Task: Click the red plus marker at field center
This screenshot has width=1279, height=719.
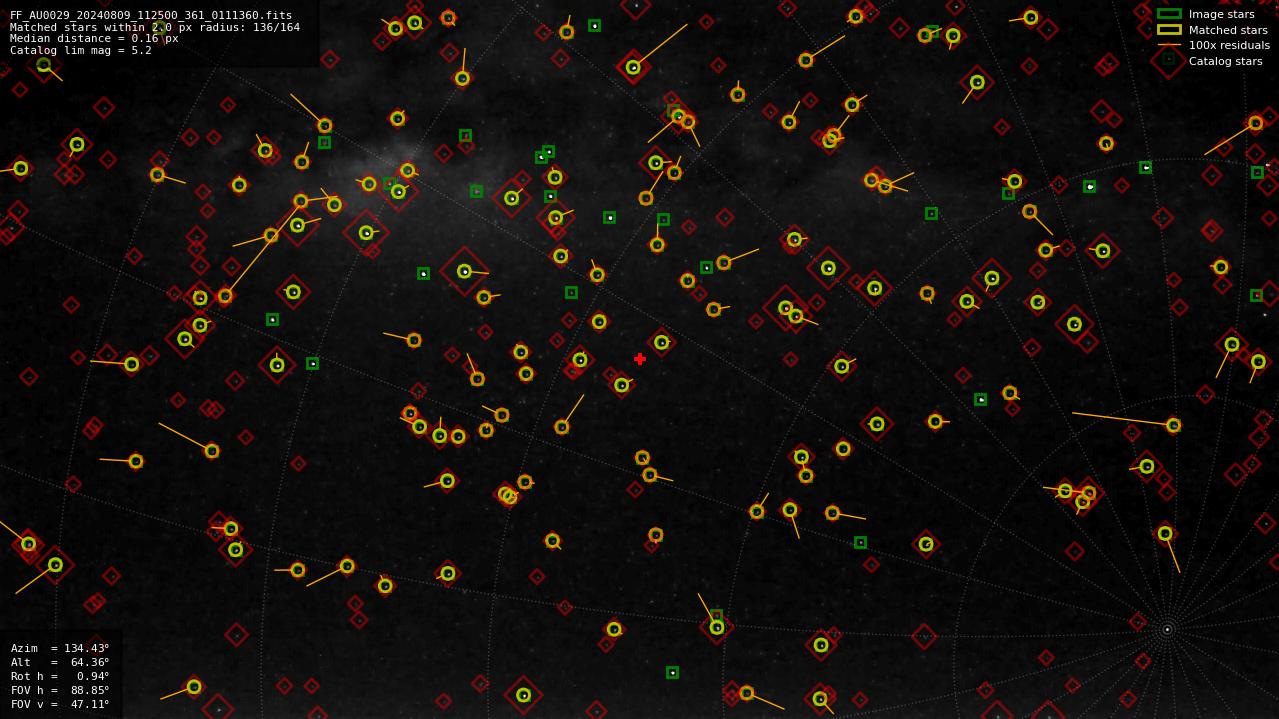Action: [640, 359]
